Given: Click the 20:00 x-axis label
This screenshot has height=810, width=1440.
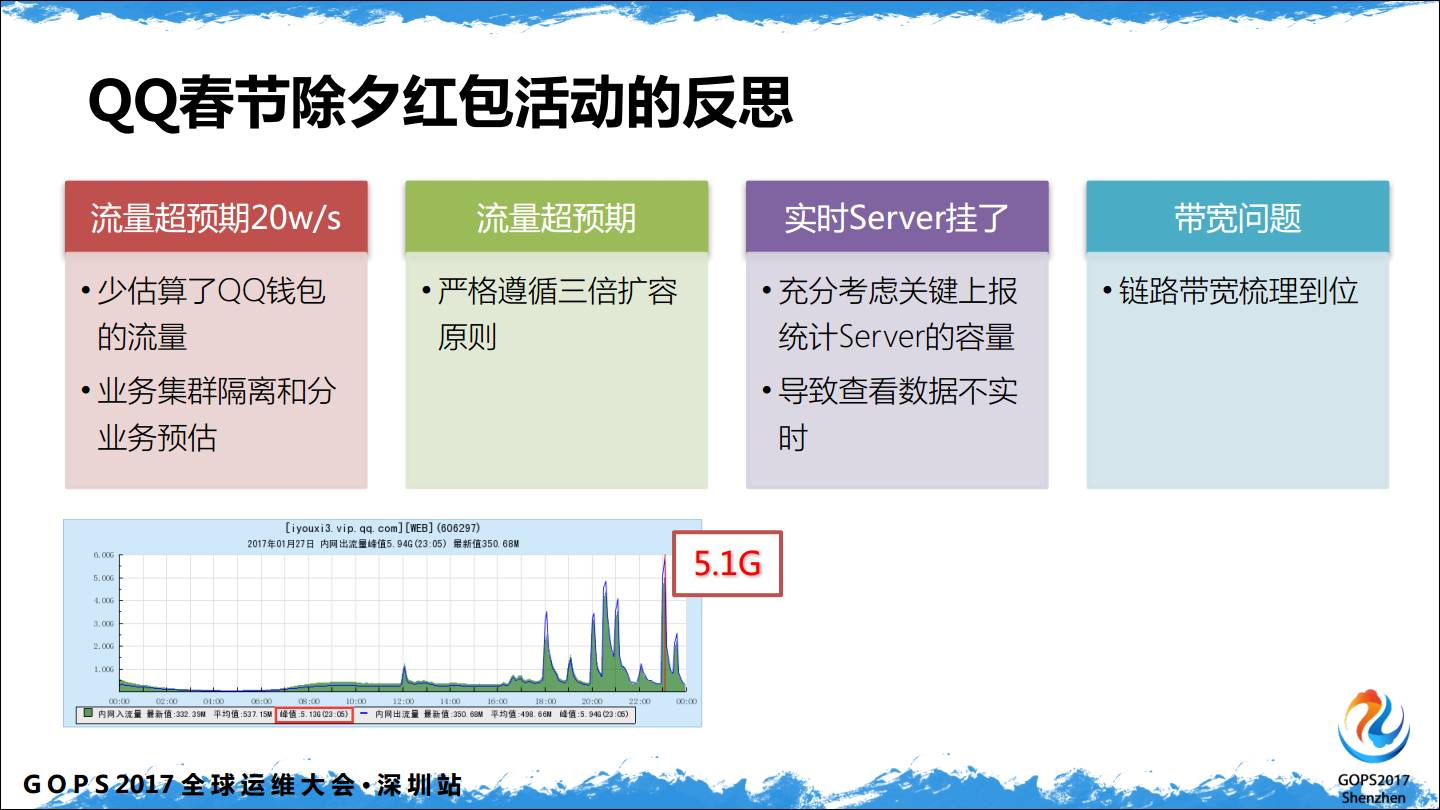Looking at the screenshot, I should (592, 701).
